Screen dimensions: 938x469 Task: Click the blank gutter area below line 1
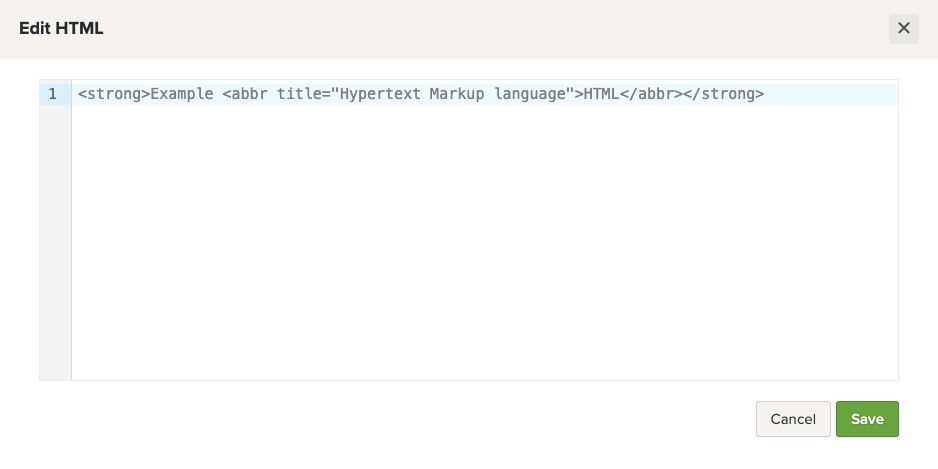pos(55,240)
